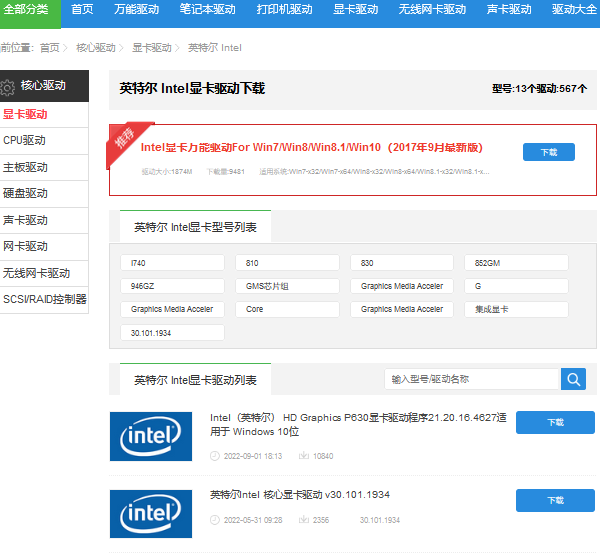Select SCSI/RAID控制器 sidebar category
Viewport: 600px width, 553px height.
(x=44, y=299)
